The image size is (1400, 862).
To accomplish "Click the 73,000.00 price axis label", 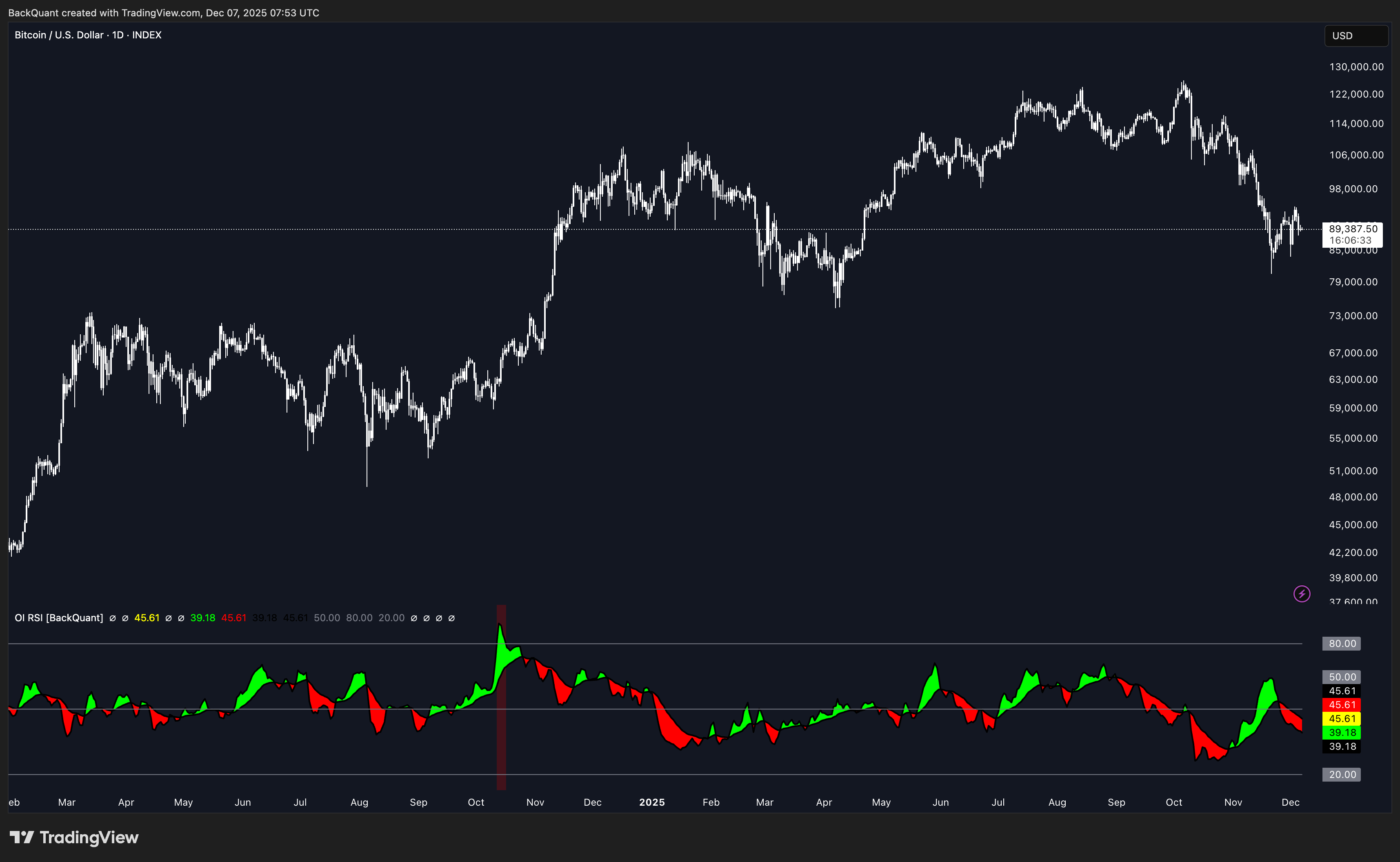I will tap(1353, 316).
